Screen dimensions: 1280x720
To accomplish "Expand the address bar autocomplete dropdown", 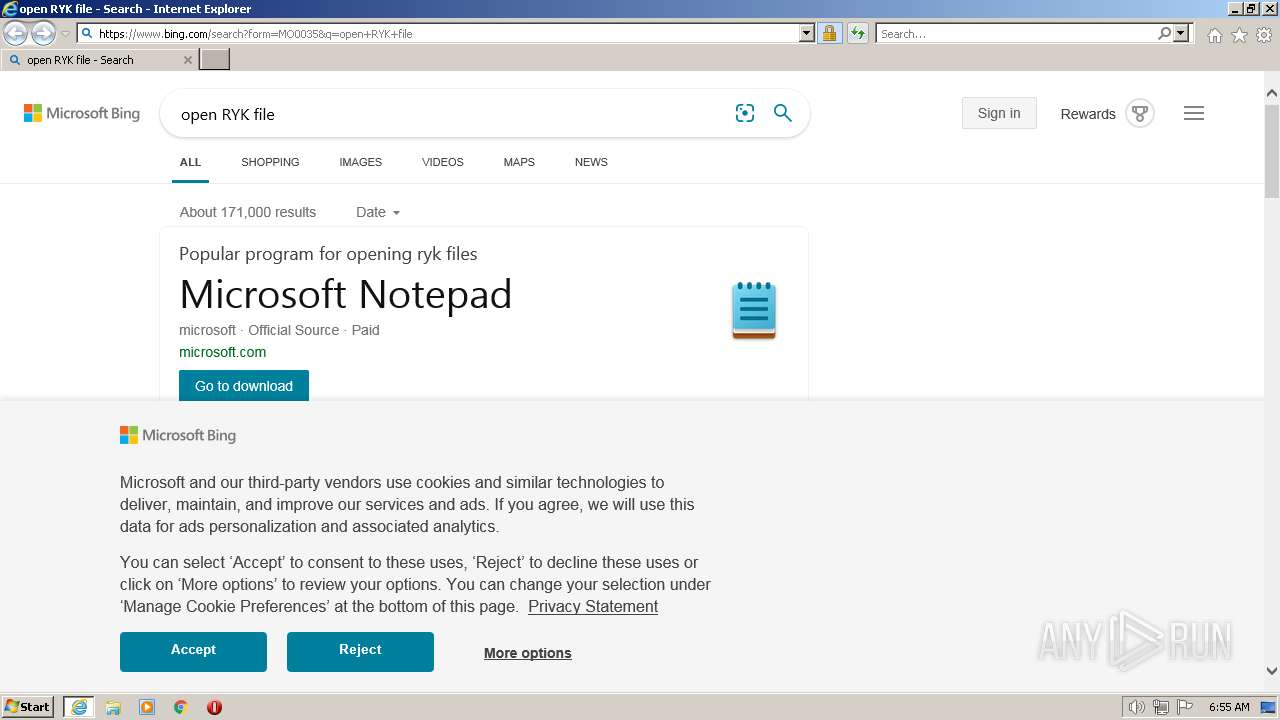I will 807,33.
